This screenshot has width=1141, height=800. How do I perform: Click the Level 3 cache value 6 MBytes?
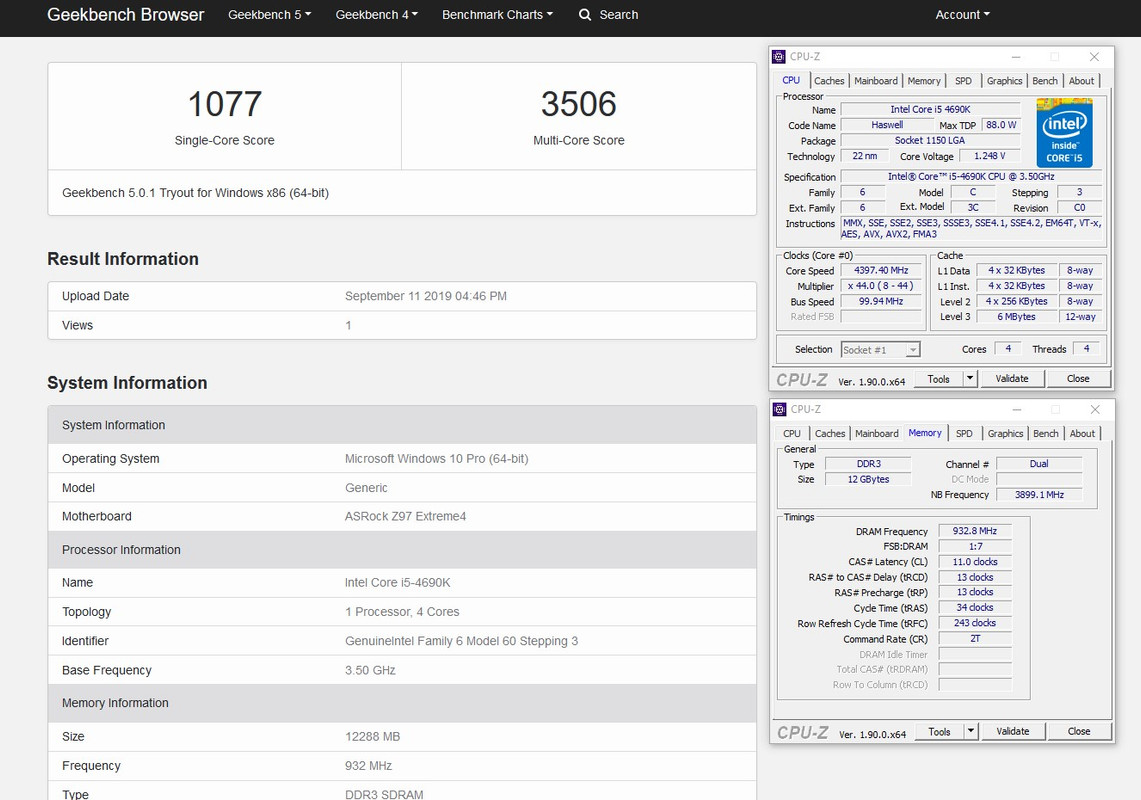[1016, 317]
